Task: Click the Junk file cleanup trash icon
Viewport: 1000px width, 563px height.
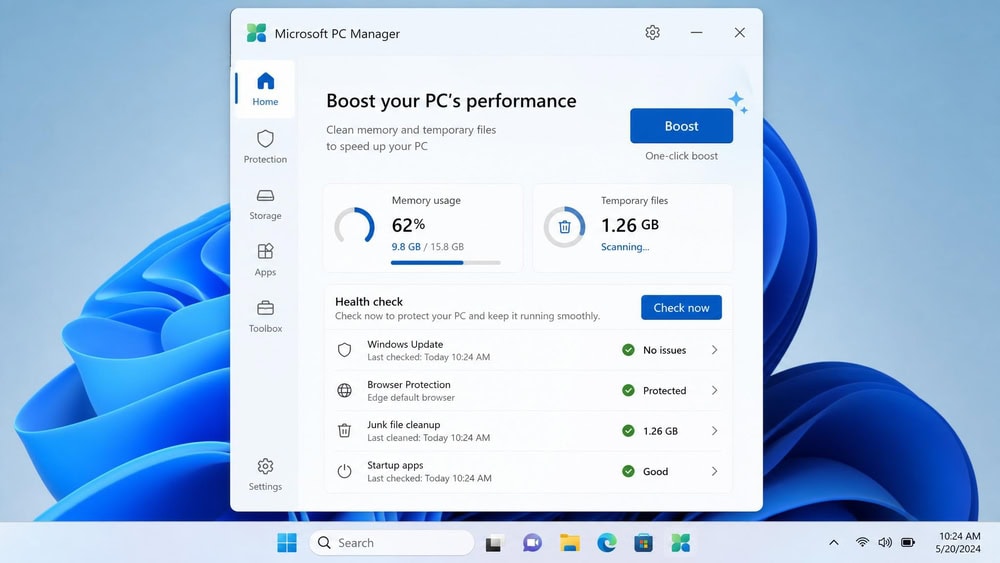Action: [x=344, y=430]
